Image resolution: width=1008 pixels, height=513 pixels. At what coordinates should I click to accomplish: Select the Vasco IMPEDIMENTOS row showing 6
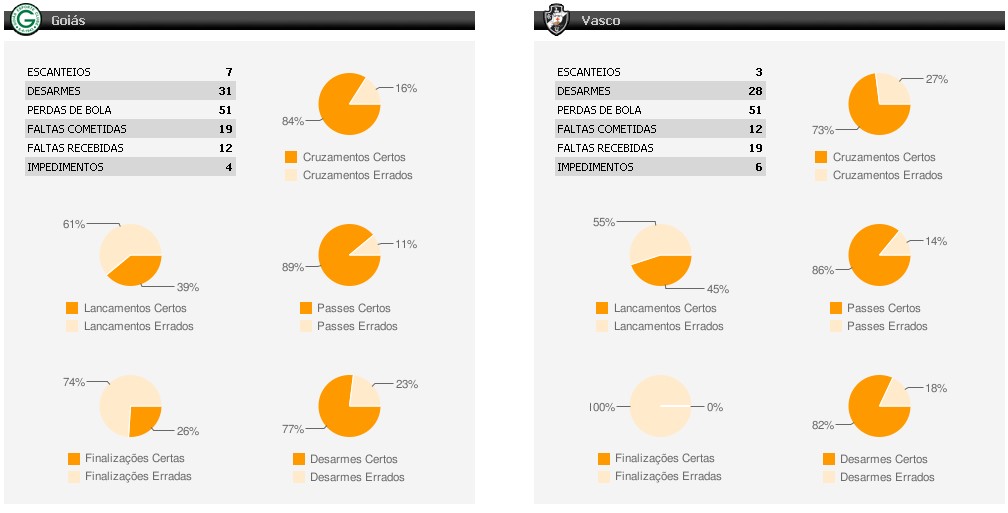tap(660, 167)
